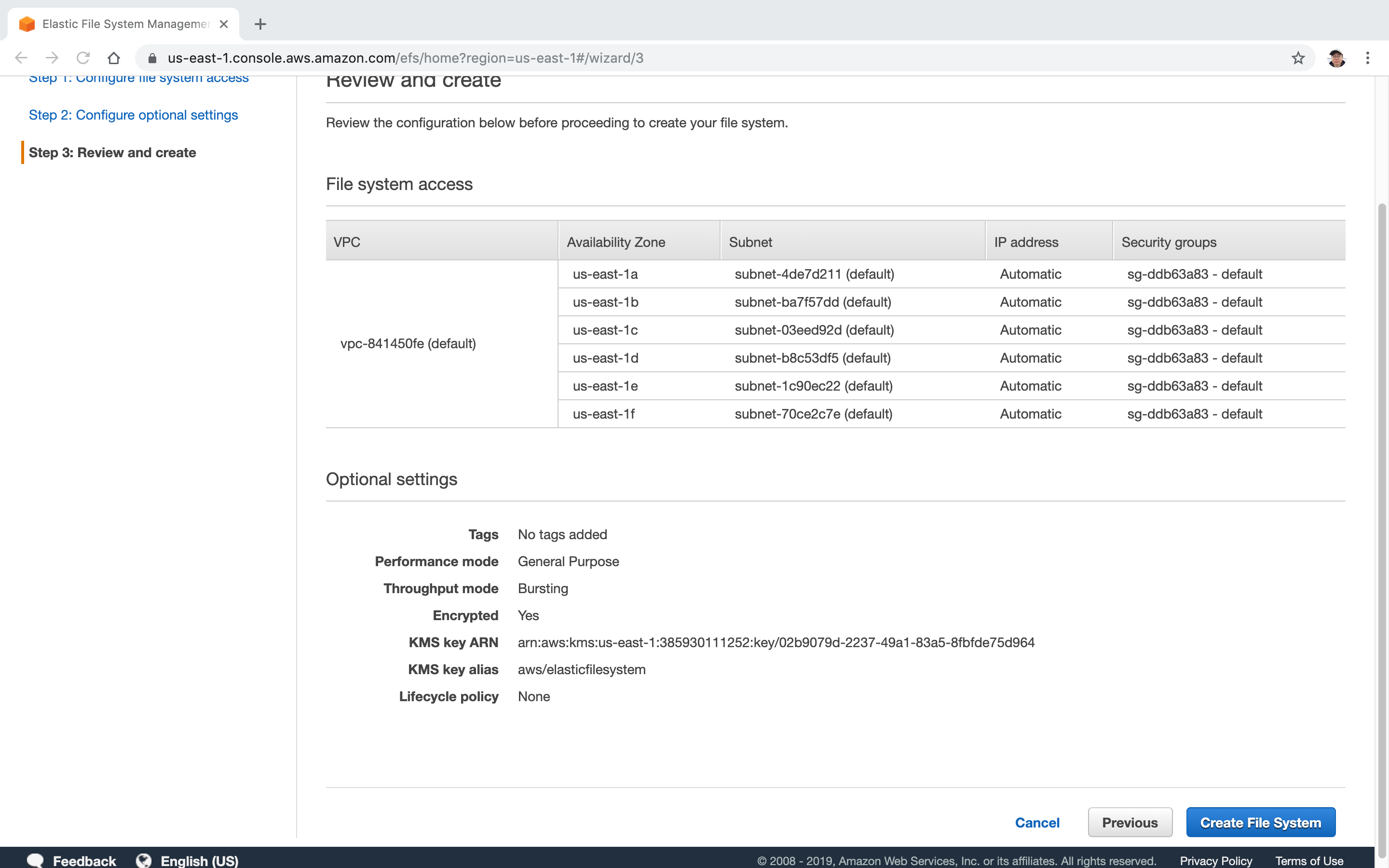Click the Lifecycle policy None value
The height and width of the screenshot is (868, 1389).
click(534, 696)
